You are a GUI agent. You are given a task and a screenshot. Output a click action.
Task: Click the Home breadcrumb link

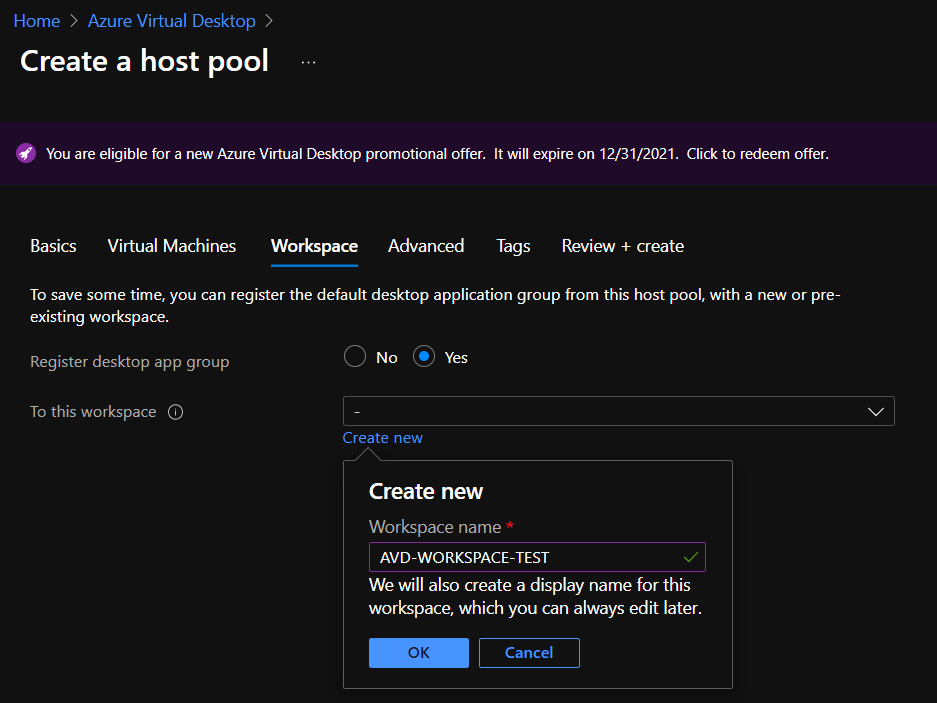pos(37,21)
